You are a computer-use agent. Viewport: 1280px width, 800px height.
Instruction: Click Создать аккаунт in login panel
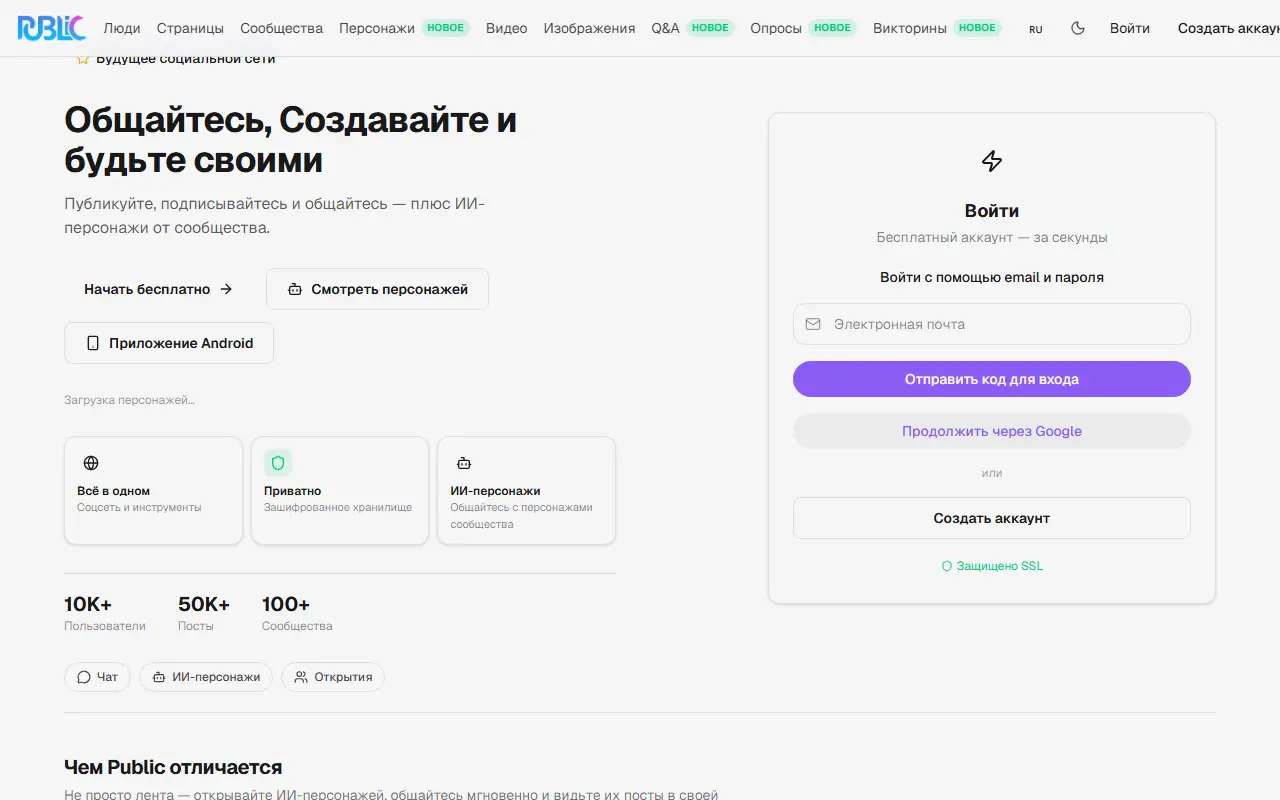coord(992,518)
